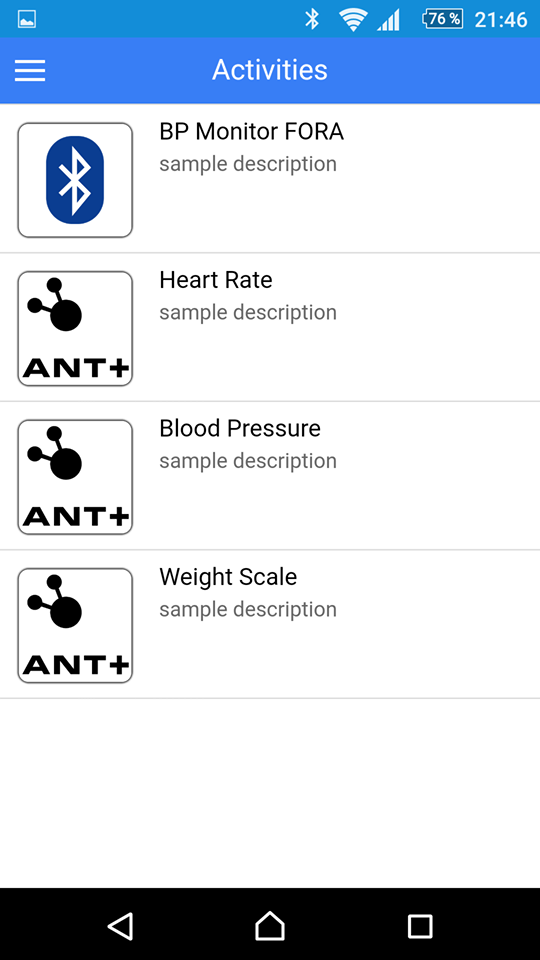
Task: Open the Blood Pressure activity
Action: pyautogui.click(x=270, y=476)
